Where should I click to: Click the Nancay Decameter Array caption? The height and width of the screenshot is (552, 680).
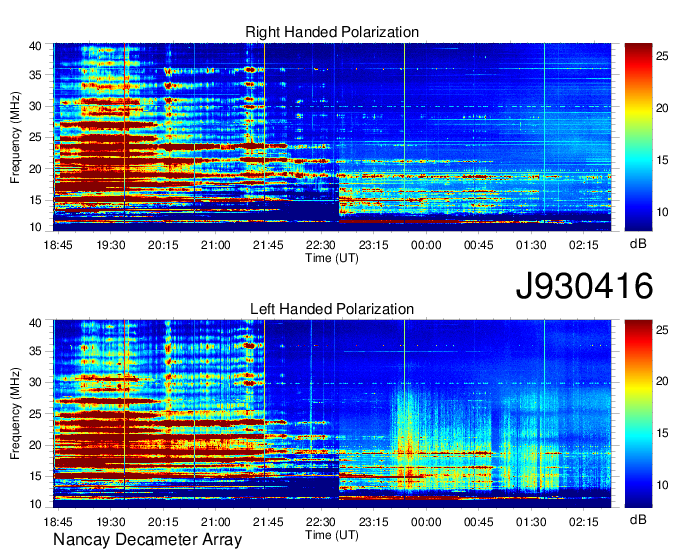tap(147, 540)
